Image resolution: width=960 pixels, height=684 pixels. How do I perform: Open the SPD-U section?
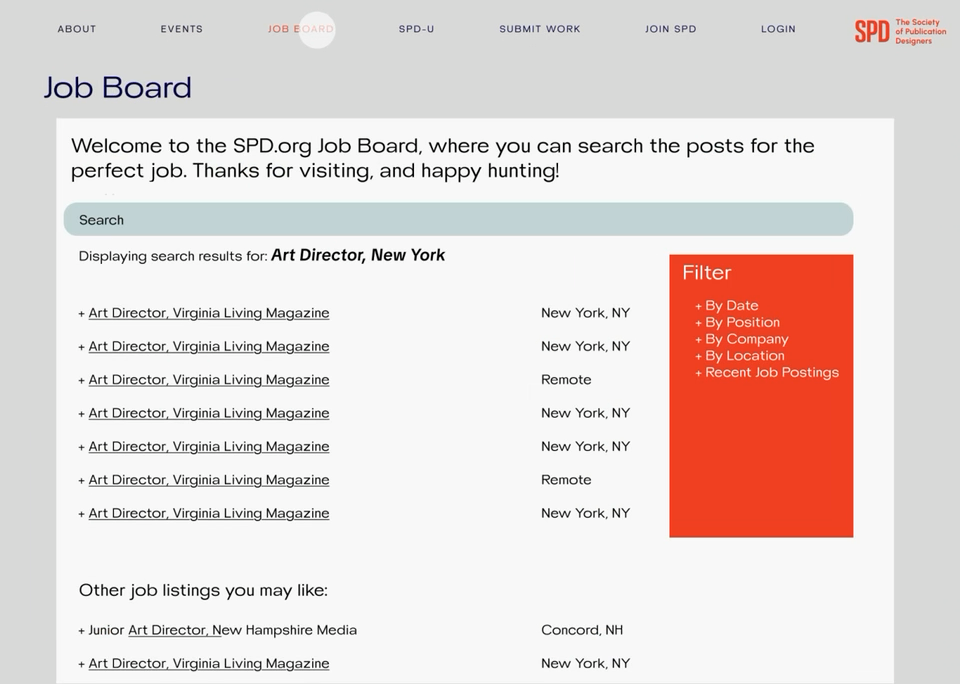point(416,29)
